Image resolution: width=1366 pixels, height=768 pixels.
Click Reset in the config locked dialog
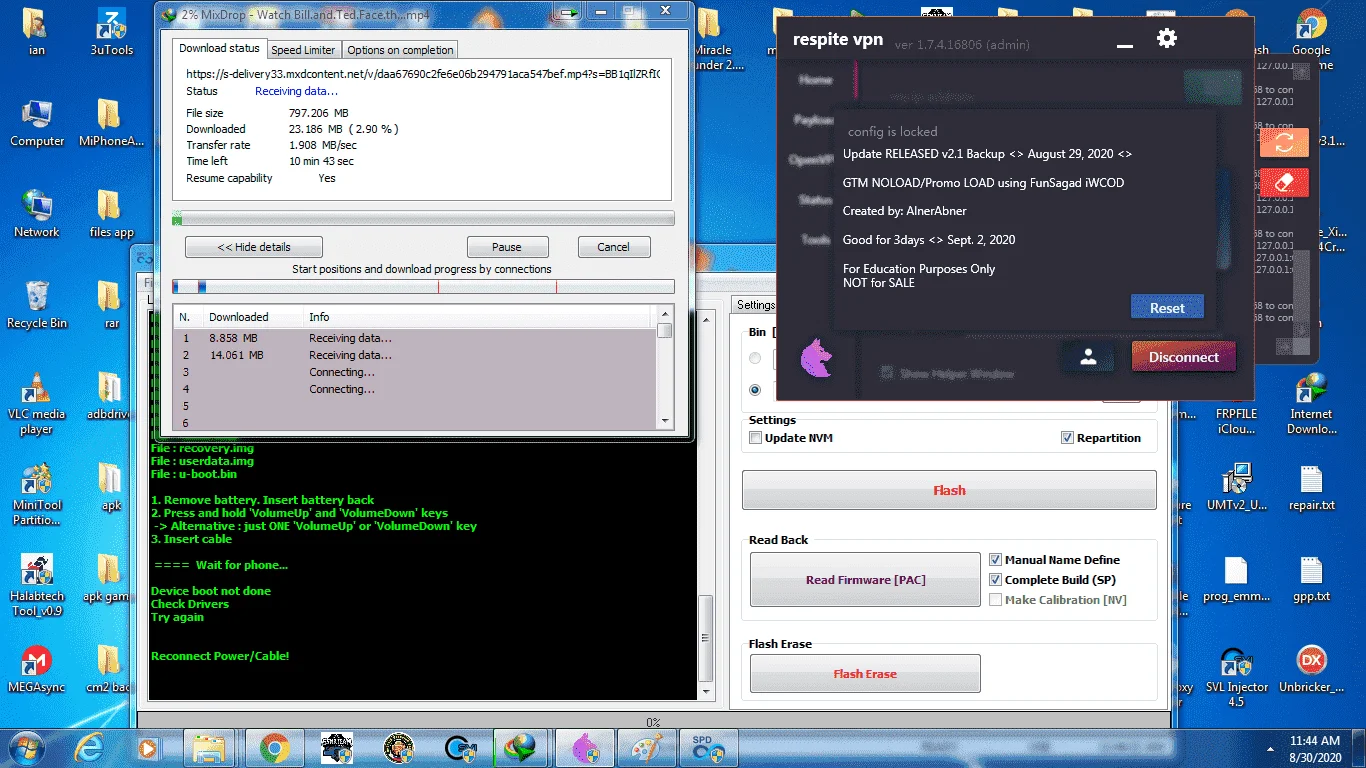[x=1167, y=308]
